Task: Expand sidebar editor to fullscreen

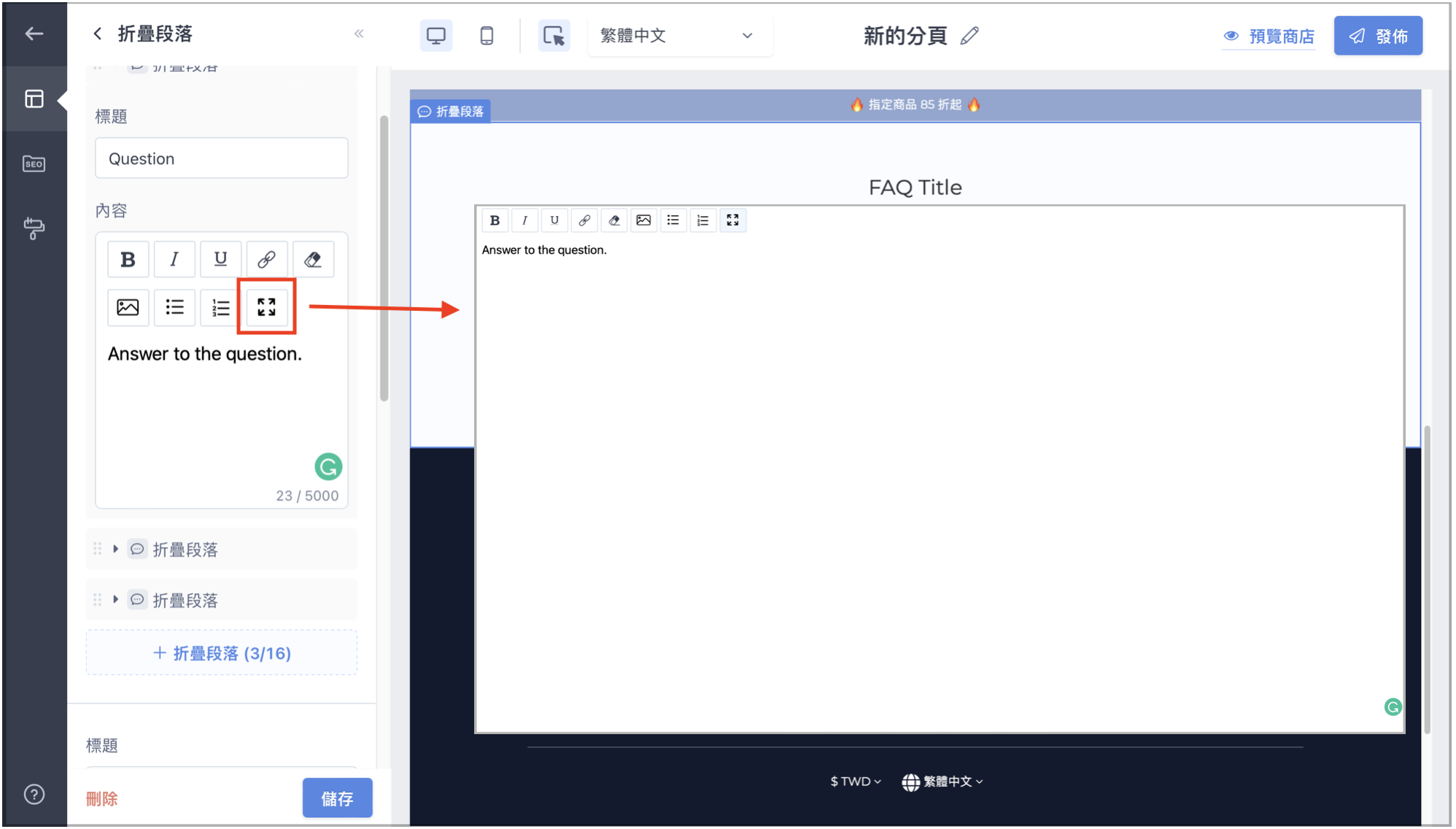Action: coord(266,307)
